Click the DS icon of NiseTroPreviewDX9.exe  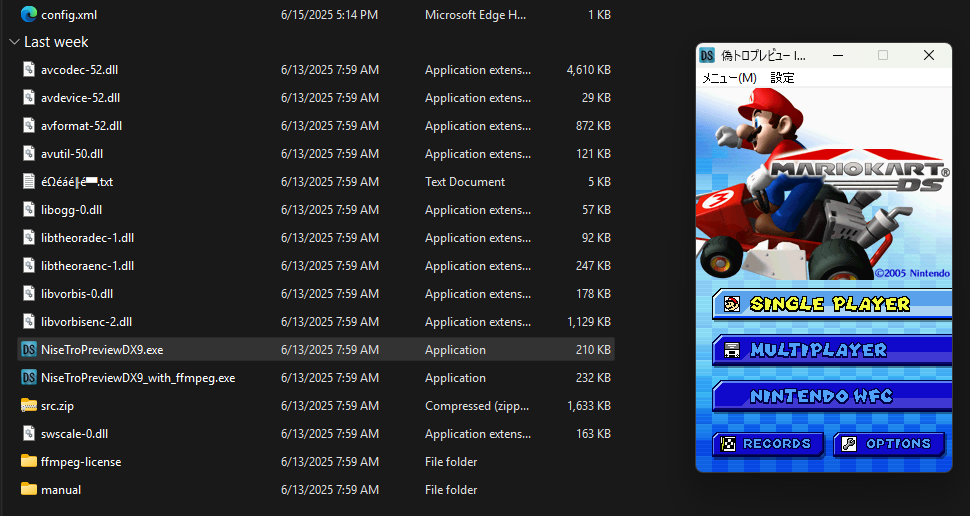click(28, 350)
